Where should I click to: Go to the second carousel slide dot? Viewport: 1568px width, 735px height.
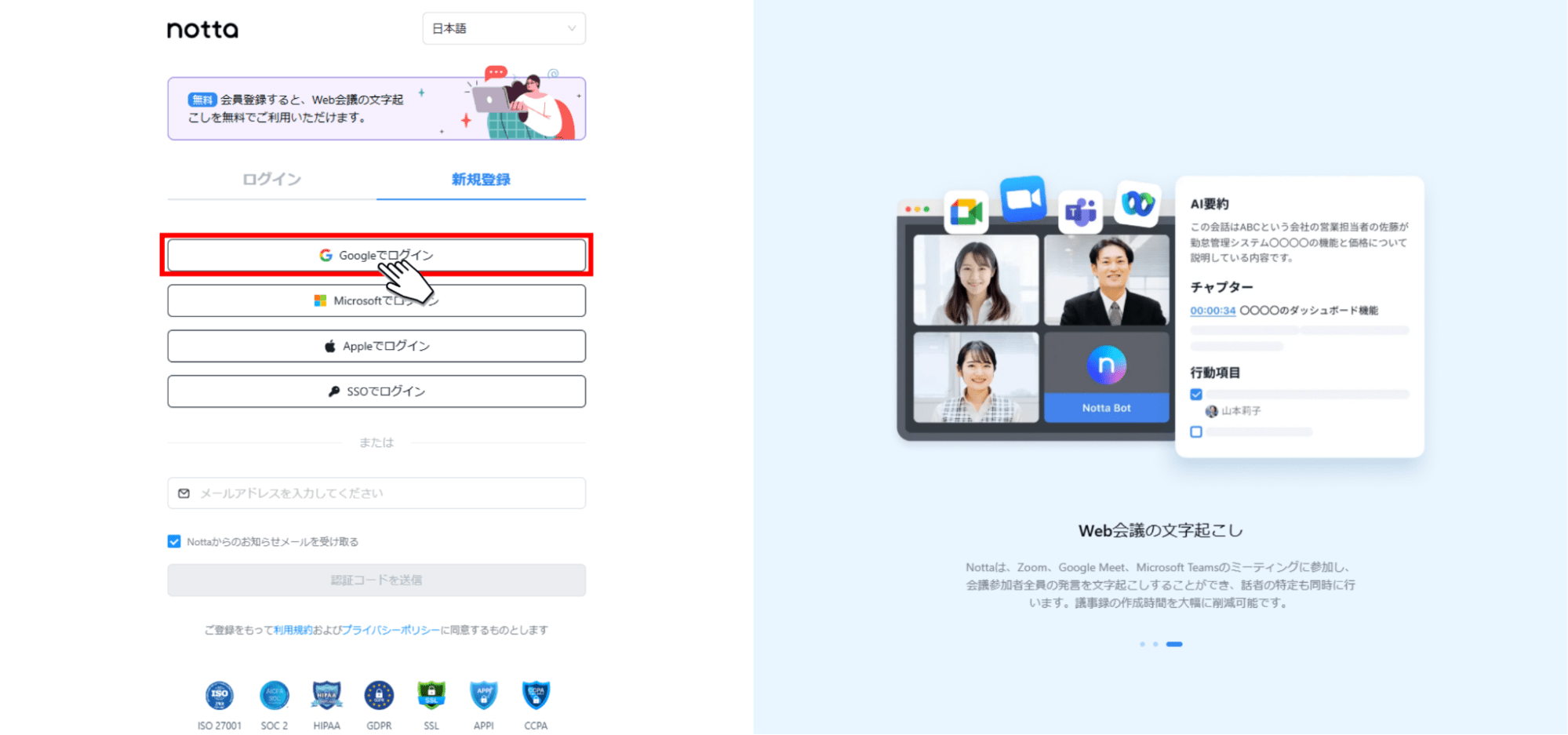click(1155, 644)
